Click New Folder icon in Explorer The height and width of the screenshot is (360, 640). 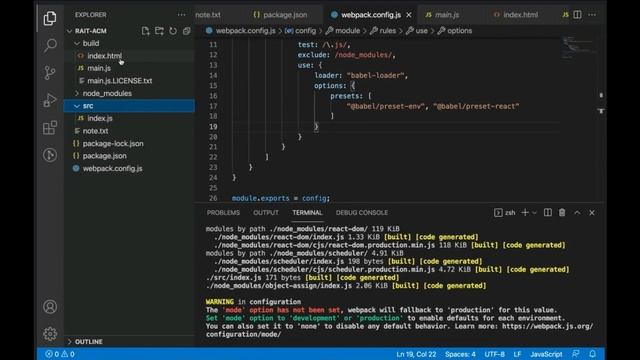pyautogui.click(x=159, y=31)
